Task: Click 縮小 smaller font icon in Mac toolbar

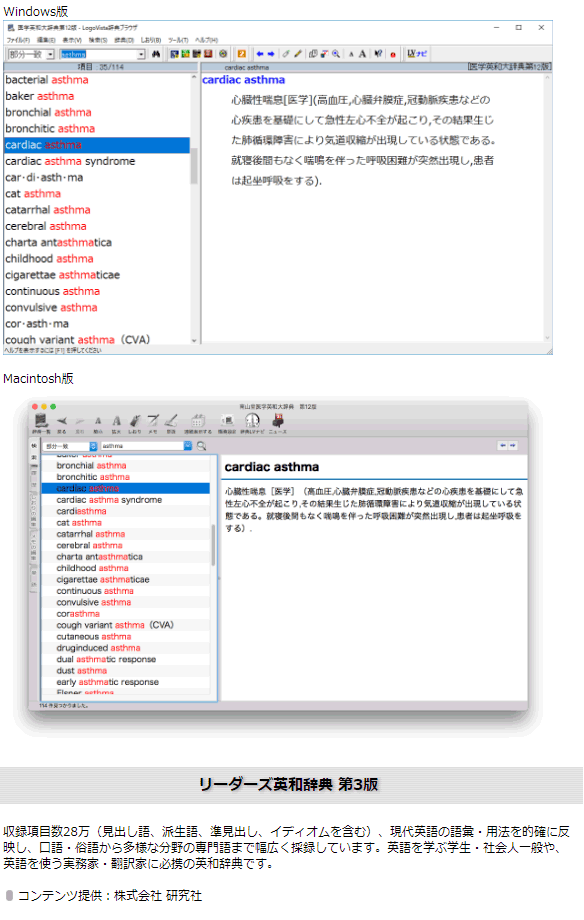Action: pos(98,423)
